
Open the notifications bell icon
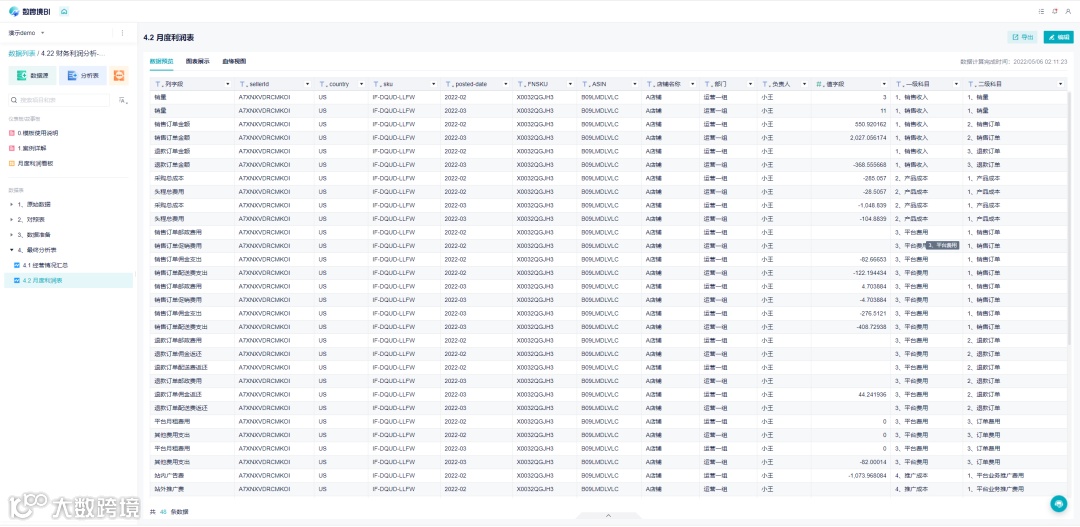click(1055, 11)
